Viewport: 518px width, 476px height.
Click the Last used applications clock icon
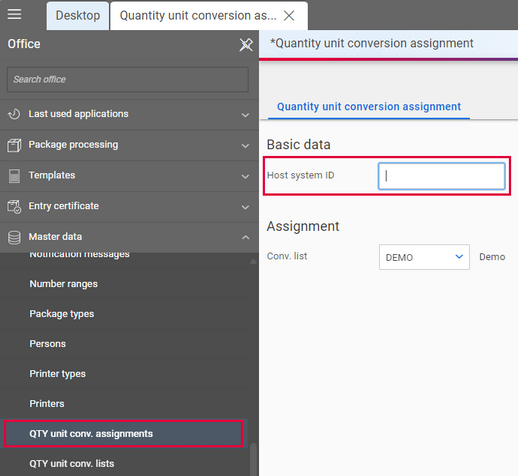14,114
